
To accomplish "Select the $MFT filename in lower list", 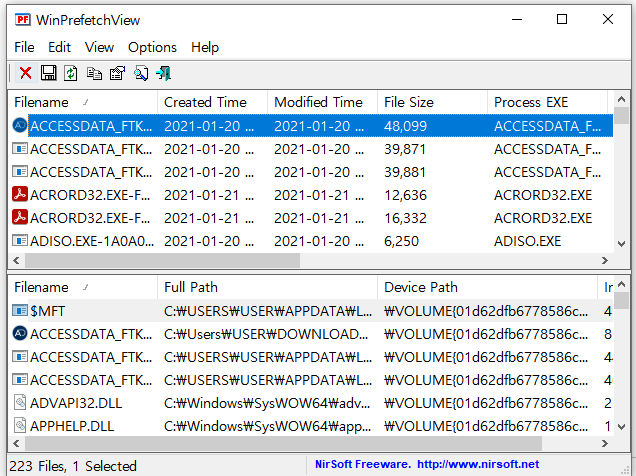I will pyautogui.click(x=47, y=311).
